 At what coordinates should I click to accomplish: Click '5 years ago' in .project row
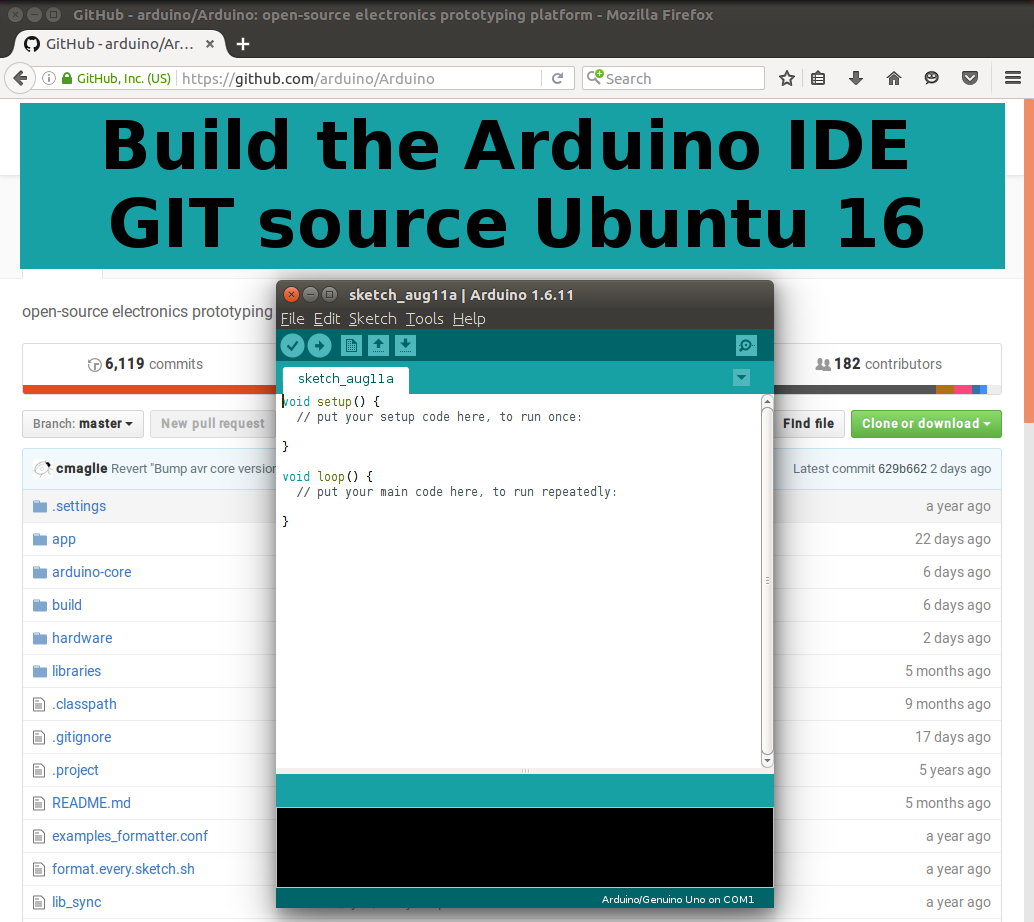[955, 770]
